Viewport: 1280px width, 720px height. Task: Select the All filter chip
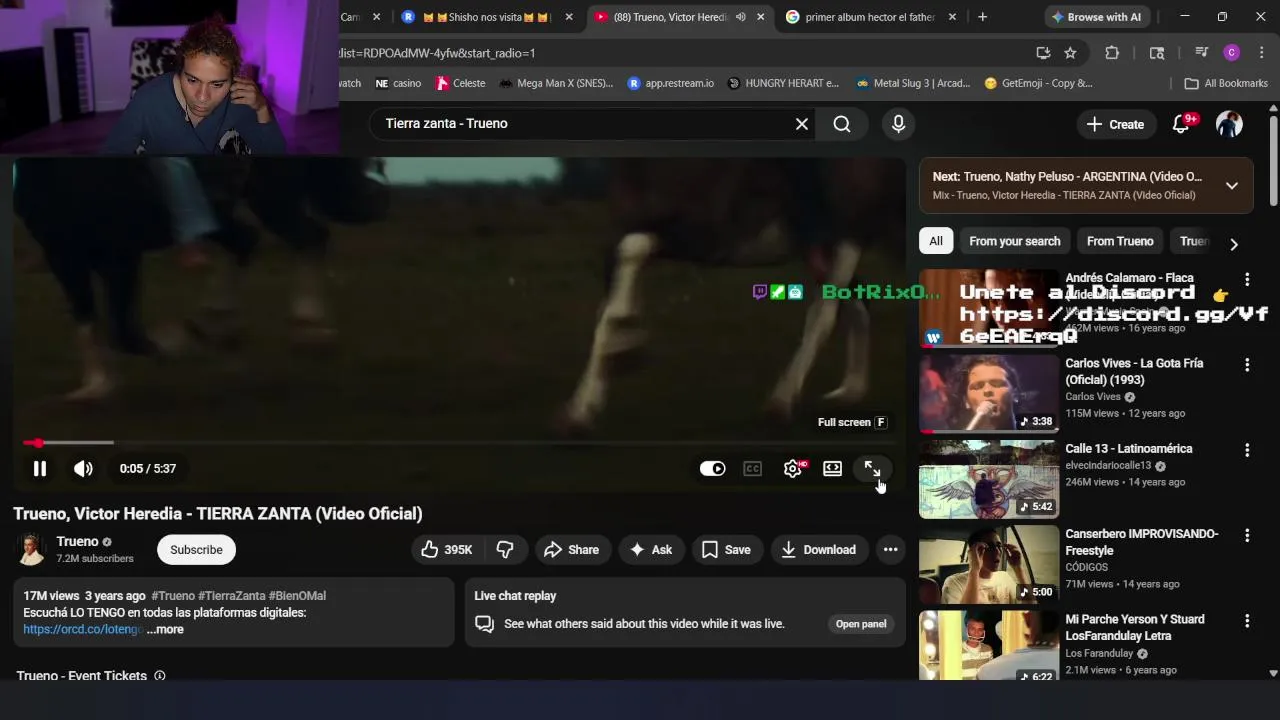pos(936,241)
